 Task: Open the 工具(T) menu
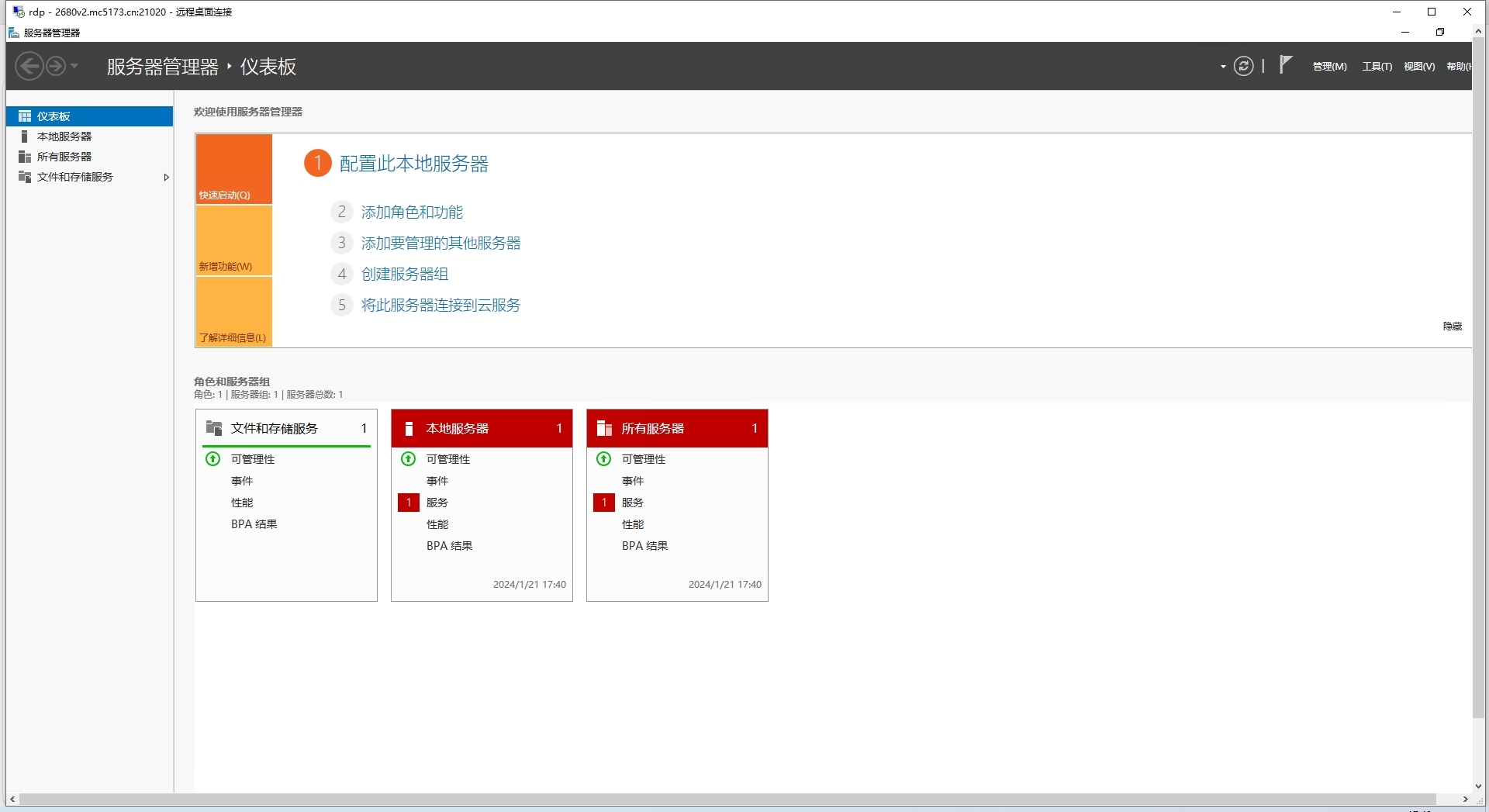pyautogui.click(x=1377, y=67)
